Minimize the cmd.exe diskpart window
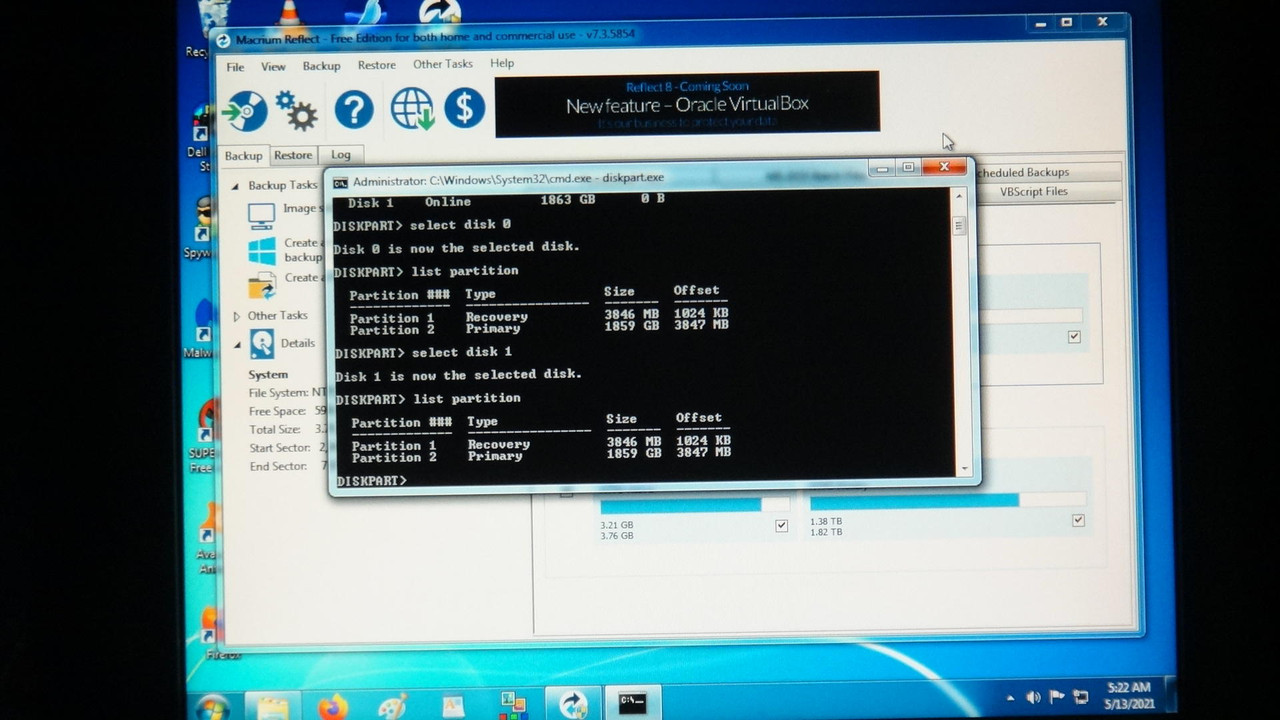1280x720 pixels. (x=881, y=169)
